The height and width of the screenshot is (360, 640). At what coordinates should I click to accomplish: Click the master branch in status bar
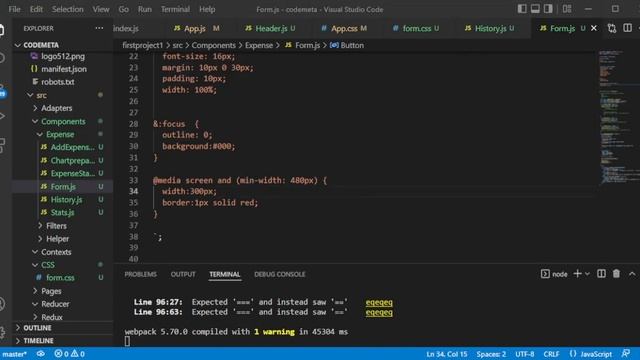point(14,354)
